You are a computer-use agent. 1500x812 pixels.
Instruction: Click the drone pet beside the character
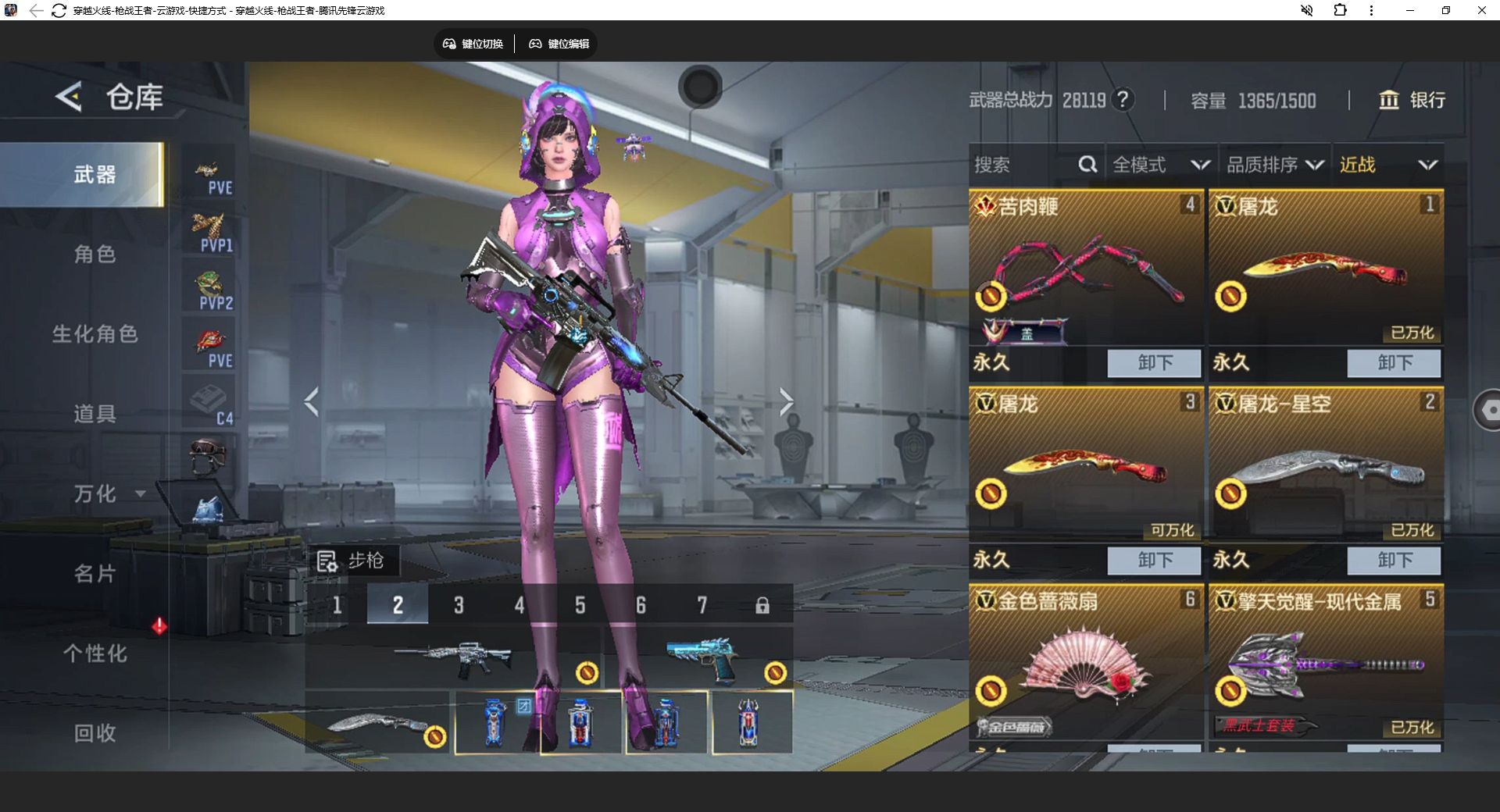pos(633,146)
